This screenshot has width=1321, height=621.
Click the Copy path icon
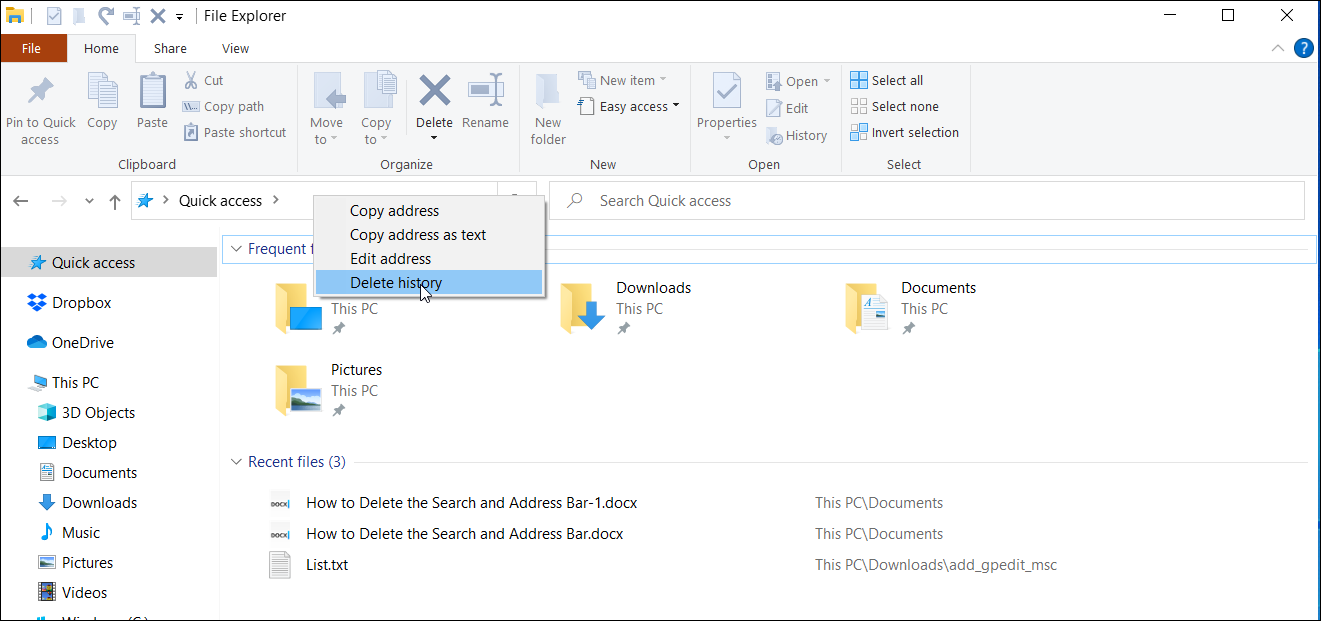click(x=192, y=106)
